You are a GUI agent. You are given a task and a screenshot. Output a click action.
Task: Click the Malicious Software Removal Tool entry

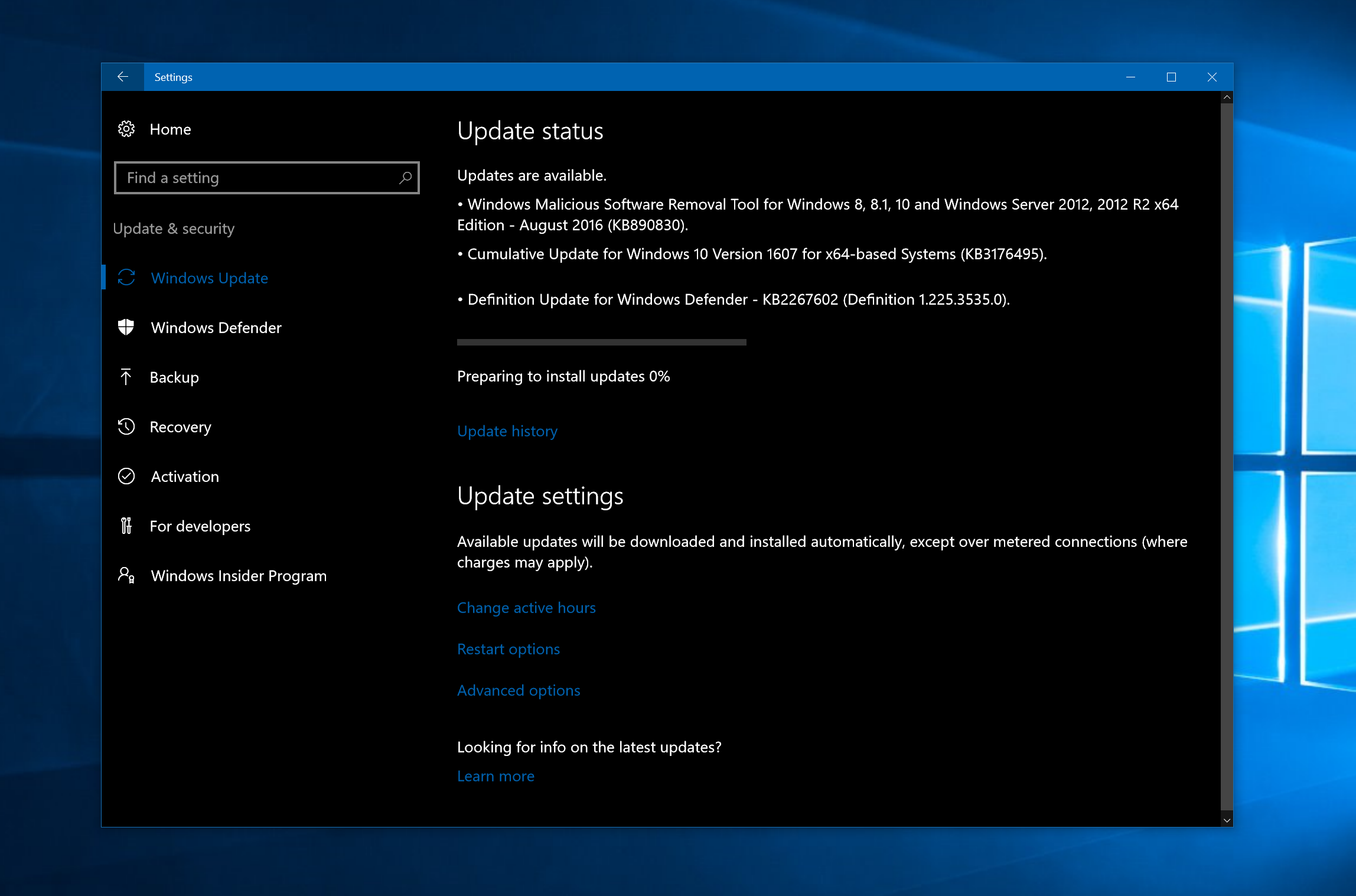(818, 214)
